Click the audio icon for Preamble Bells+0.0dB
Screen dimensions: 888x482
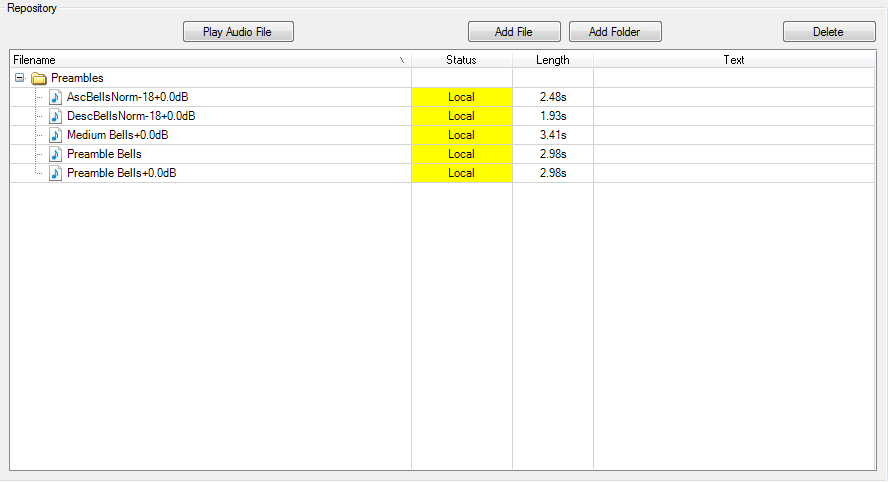(x=55, y=173)
